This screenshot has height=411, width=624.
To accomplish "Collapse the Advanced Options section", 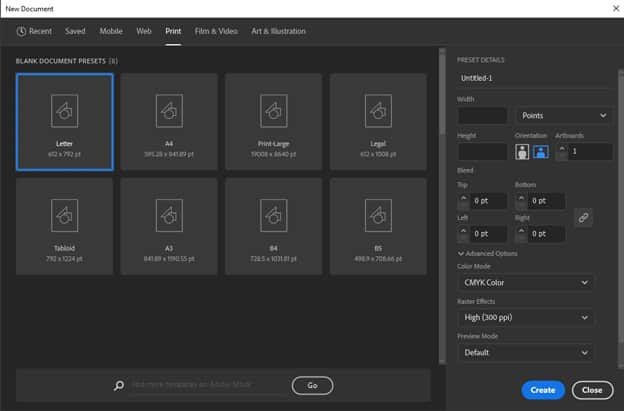I will pyautogui.click(x=488, y=253).
